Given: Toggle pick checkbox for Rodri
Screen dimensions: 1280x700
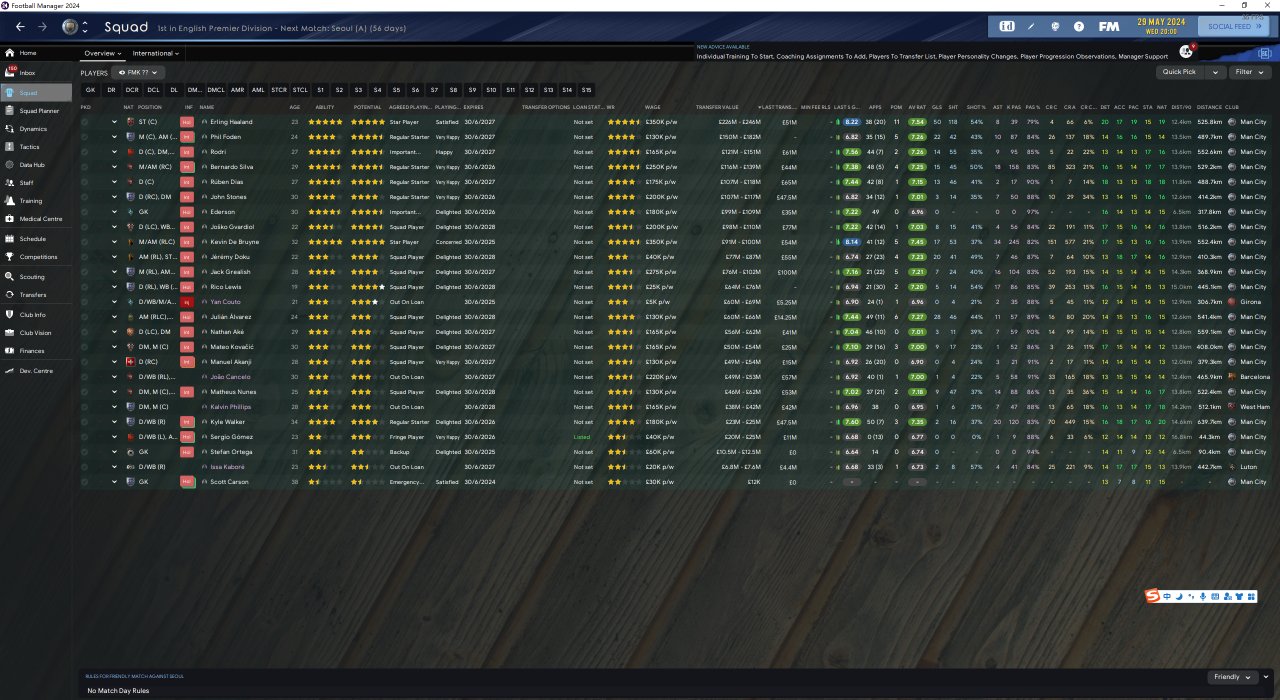Looking at the screenshot, I should coord(85,152).
